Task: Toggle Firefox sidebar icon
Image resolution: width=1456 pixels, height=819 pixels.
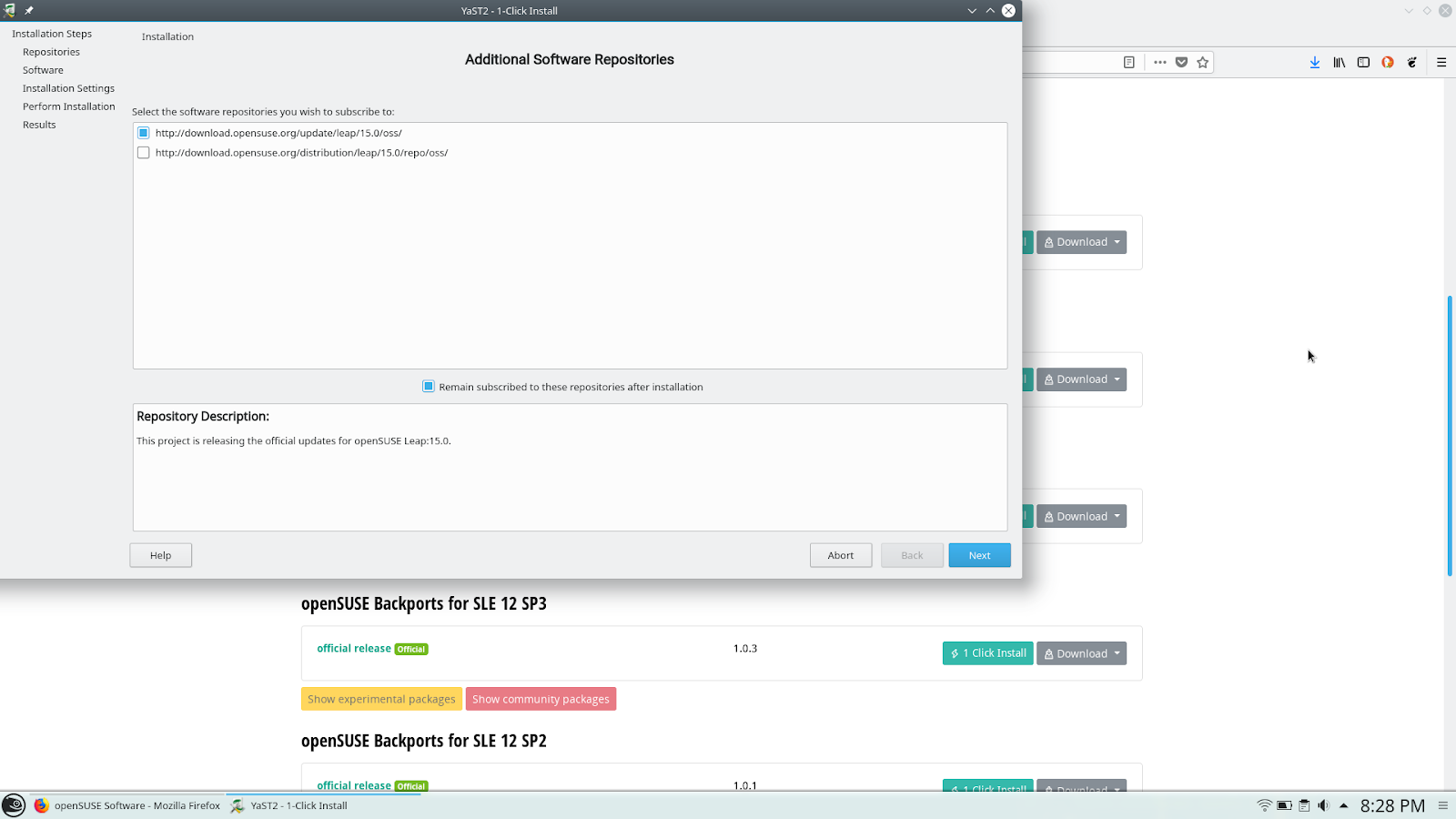Action: [1363, 63]
